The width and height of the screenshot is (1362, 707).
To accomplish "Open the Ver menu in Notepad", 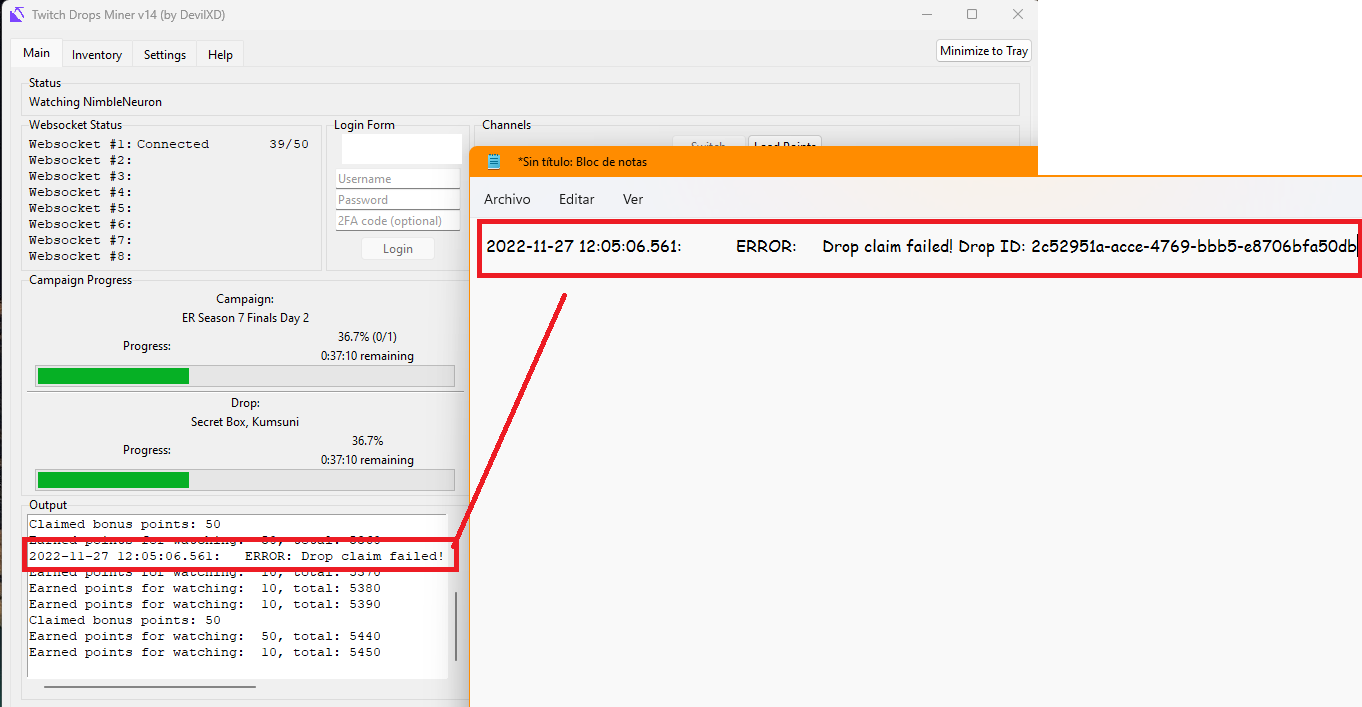I will coord(632,199).
